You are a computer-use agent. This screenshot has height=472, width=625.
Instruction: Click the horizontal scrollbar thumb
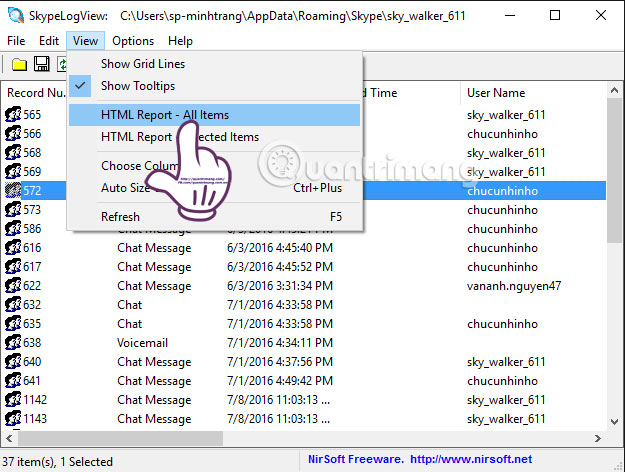point(120,439)
